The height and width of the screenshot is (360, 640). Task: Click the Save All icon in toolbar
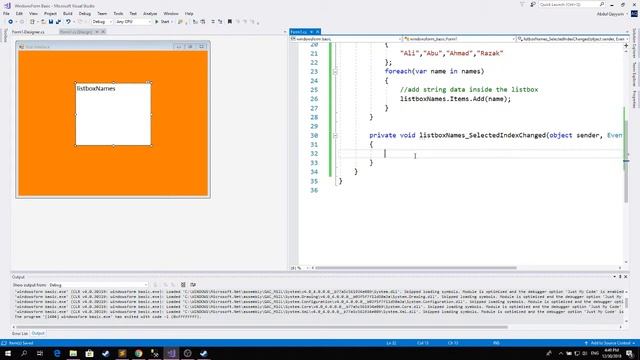(x=58, y=22)
